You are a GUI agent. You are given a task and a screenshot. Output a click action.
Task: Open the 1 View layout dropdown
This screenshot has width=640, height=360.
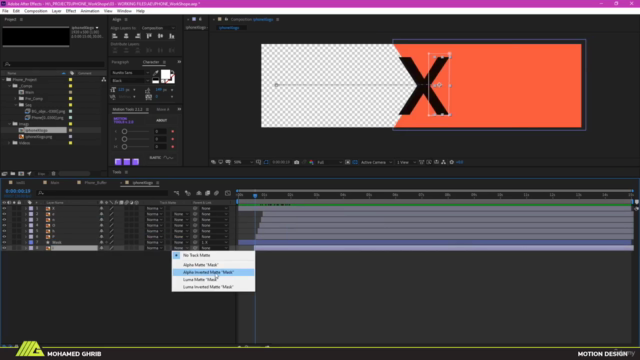(x=406, y=162)
